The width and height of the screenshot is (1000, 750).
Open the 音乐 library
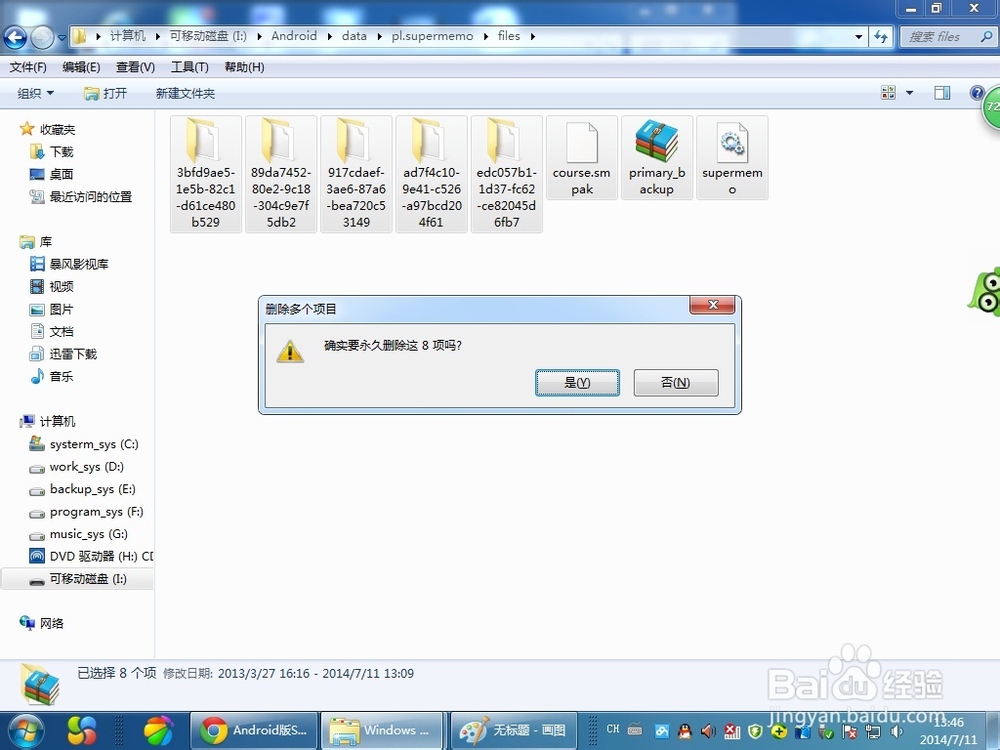(x=61, y=376)
